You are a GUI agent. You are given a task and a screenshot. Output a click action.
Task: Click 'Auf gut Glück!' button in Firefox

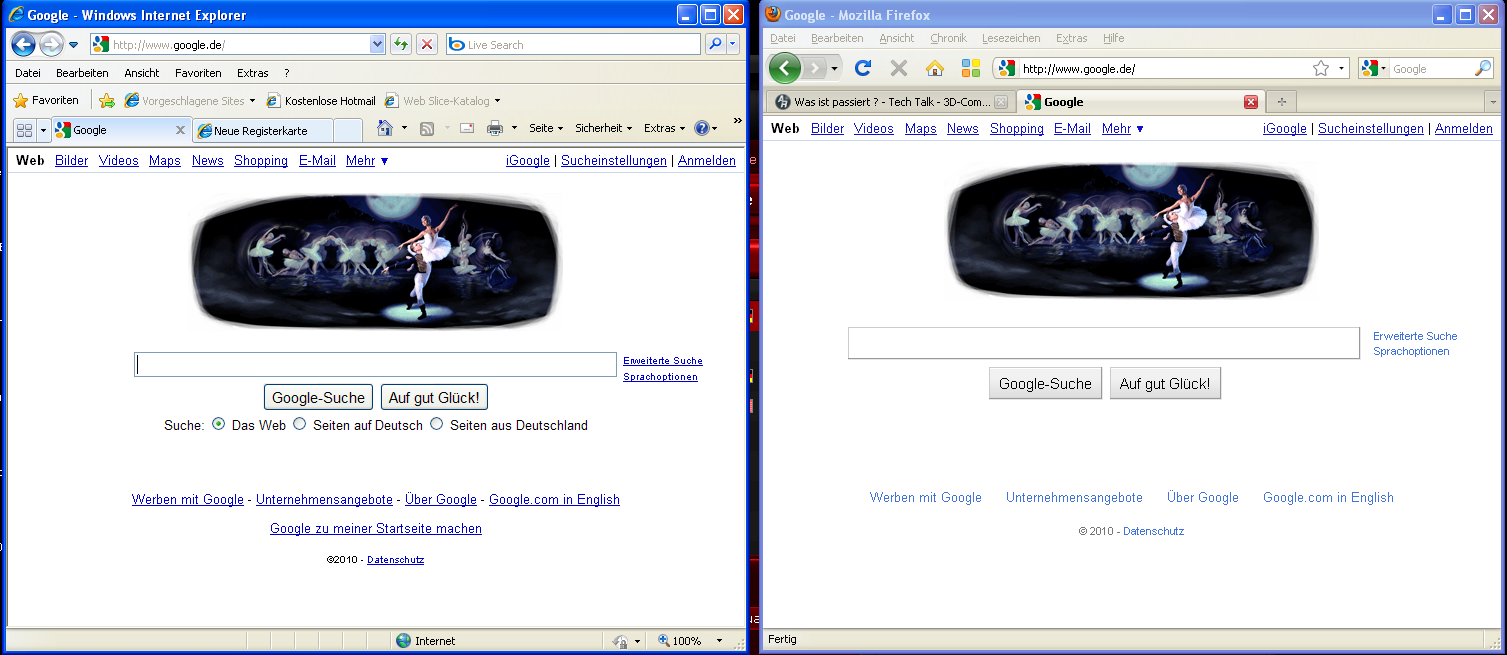[1165, 383]
